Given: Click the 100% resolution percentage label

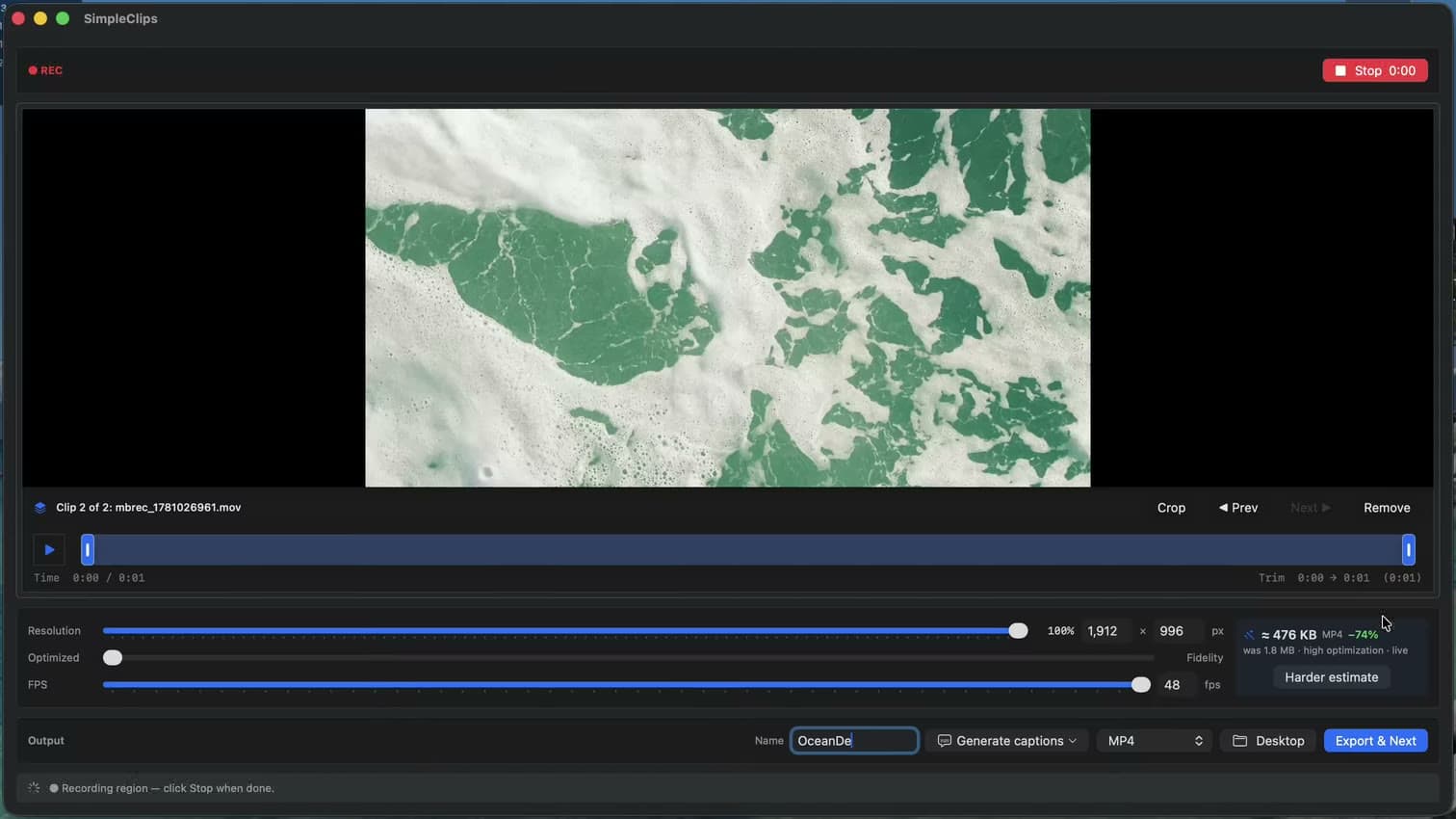Looking at the screenshot, I should click(1060, 631).
